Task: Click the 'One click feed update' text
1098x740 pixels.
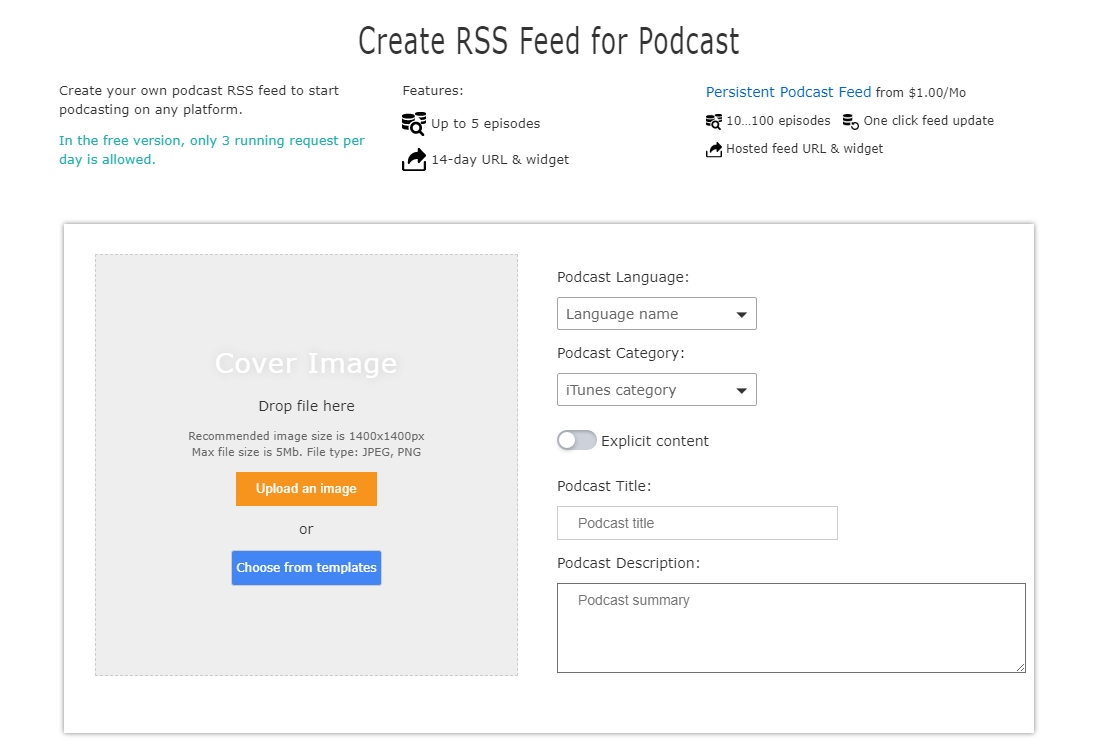Action: 929,120
